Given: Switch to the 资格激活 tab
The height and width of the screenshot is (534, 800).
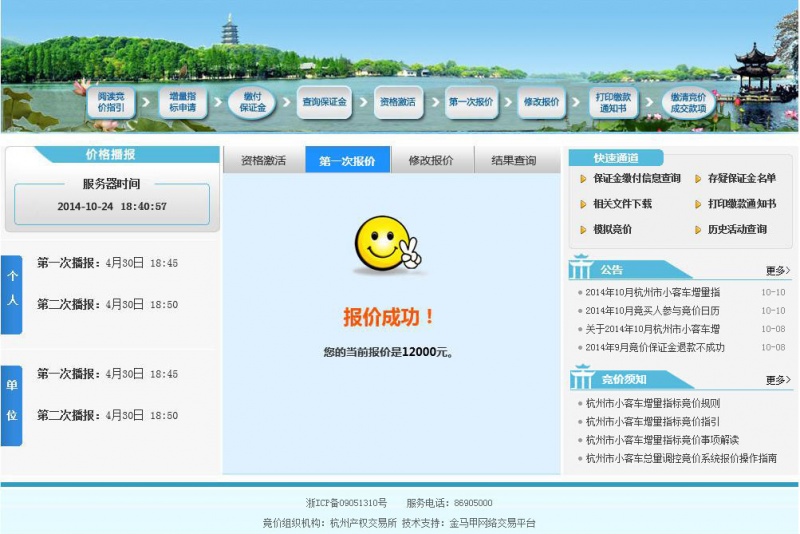Looking at the screenshot, I should tap(263, 161).
